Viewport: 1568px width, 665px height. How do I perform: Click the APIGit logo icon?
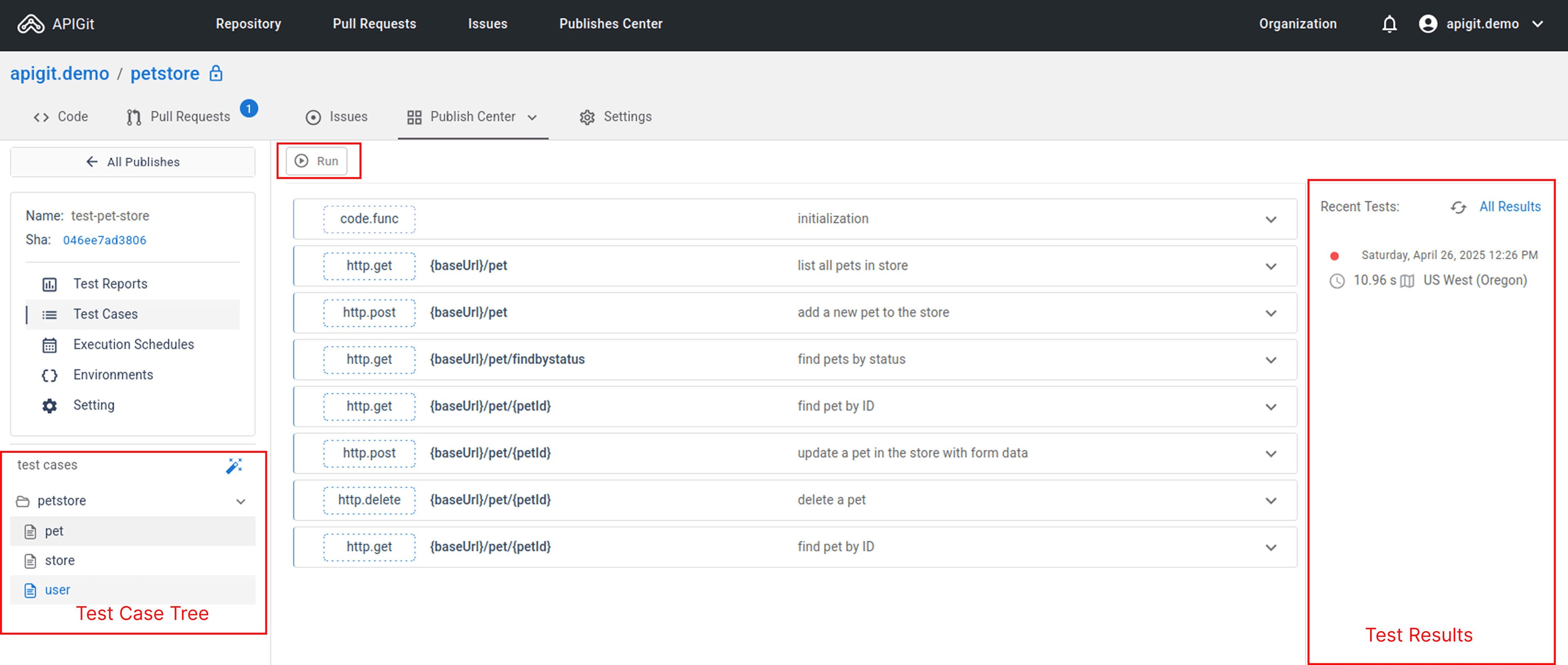tap(31, 24)
